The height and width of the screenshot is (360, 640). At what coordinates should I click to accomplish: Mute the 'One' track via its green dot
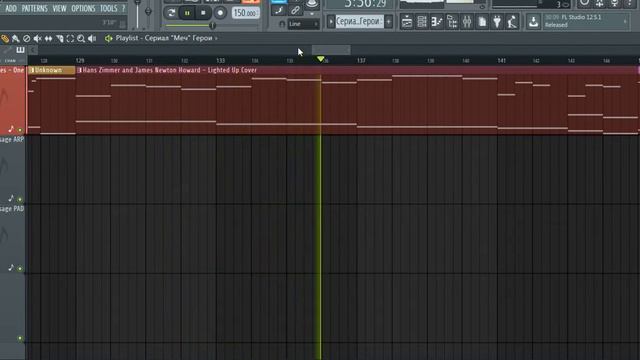pos(20,130)
